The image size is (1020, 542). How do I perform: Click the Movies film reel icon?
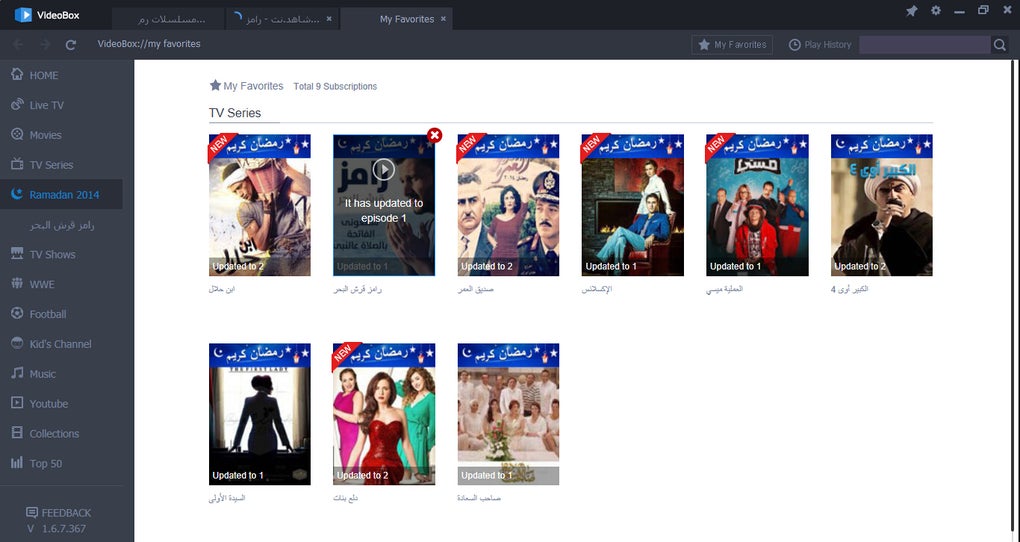click(17, 134)
